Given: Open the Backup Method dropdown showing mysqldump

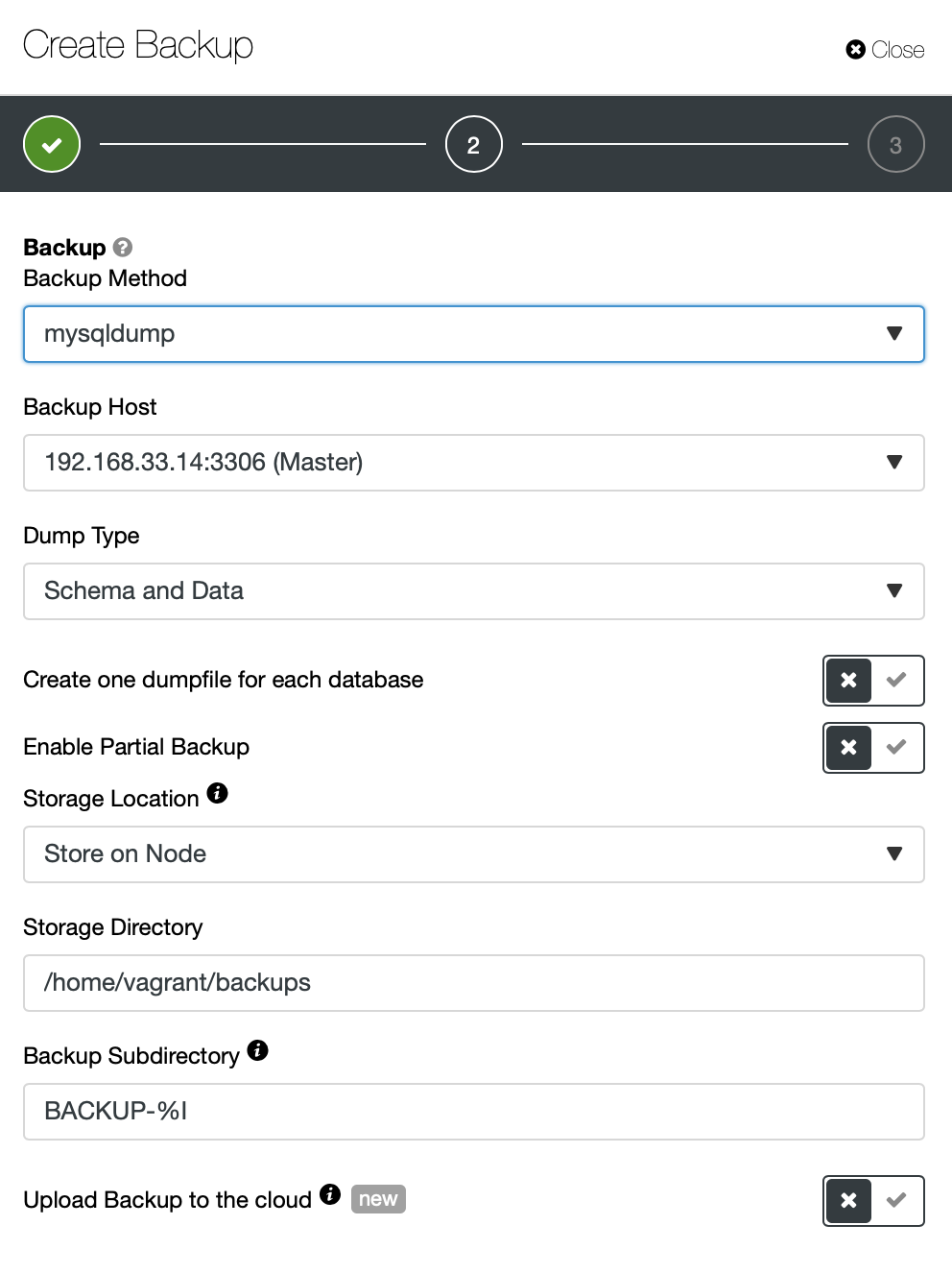Looking at the screenshot, I should pos(474,334).
